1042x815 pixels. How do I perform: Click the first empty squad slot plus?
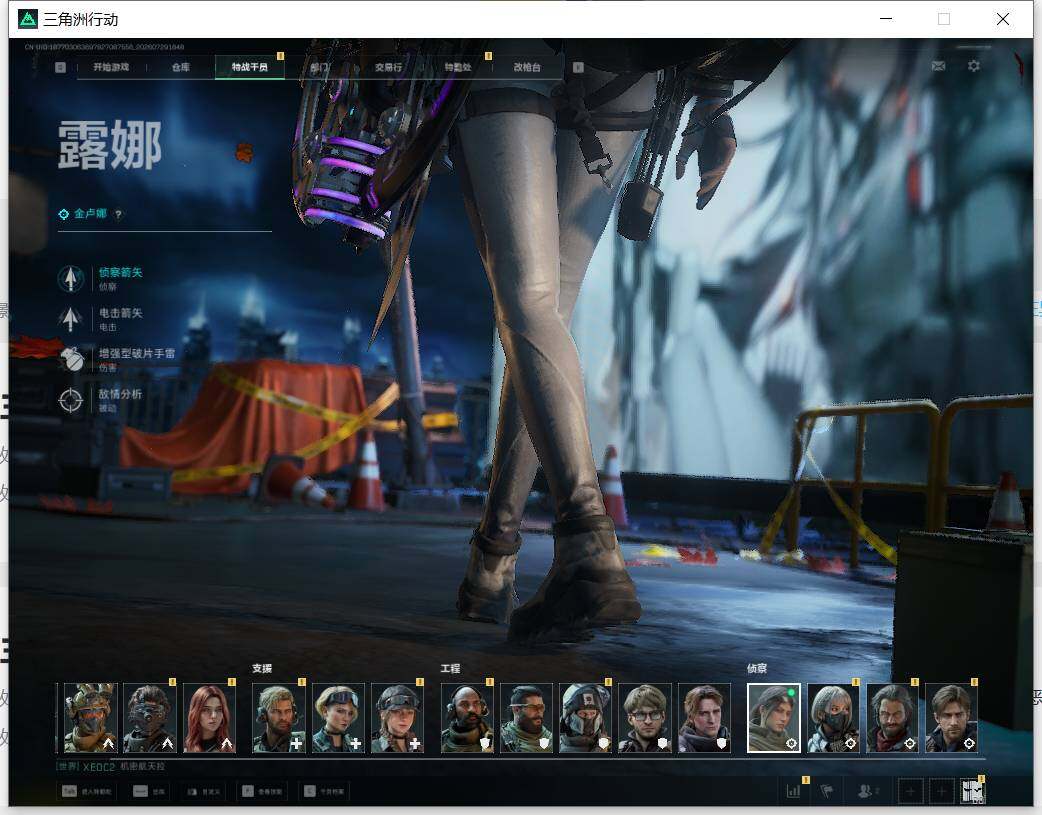(910, 791)
